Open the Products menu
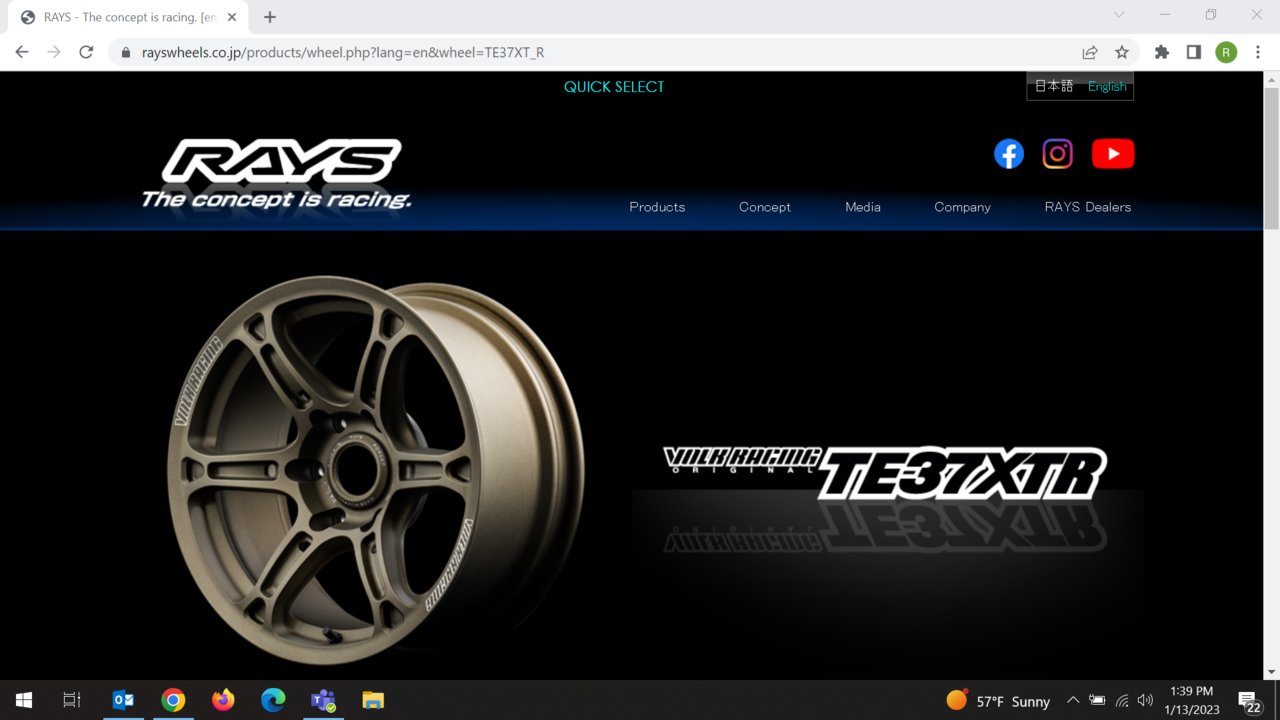Viewport: 1280px width, 720px height. (657, 207)
